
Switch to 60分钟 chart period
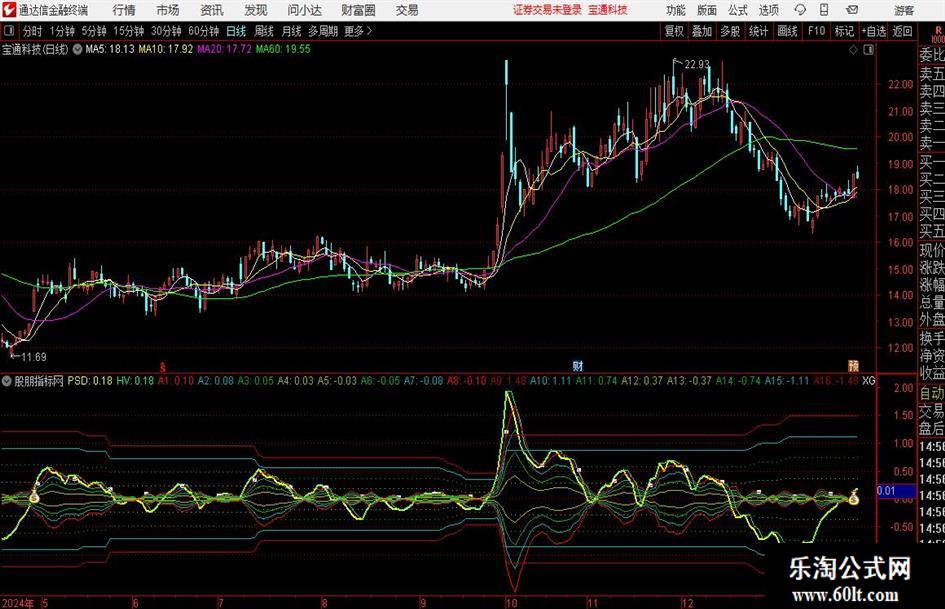pyautogui.click(x=204, y=31)
